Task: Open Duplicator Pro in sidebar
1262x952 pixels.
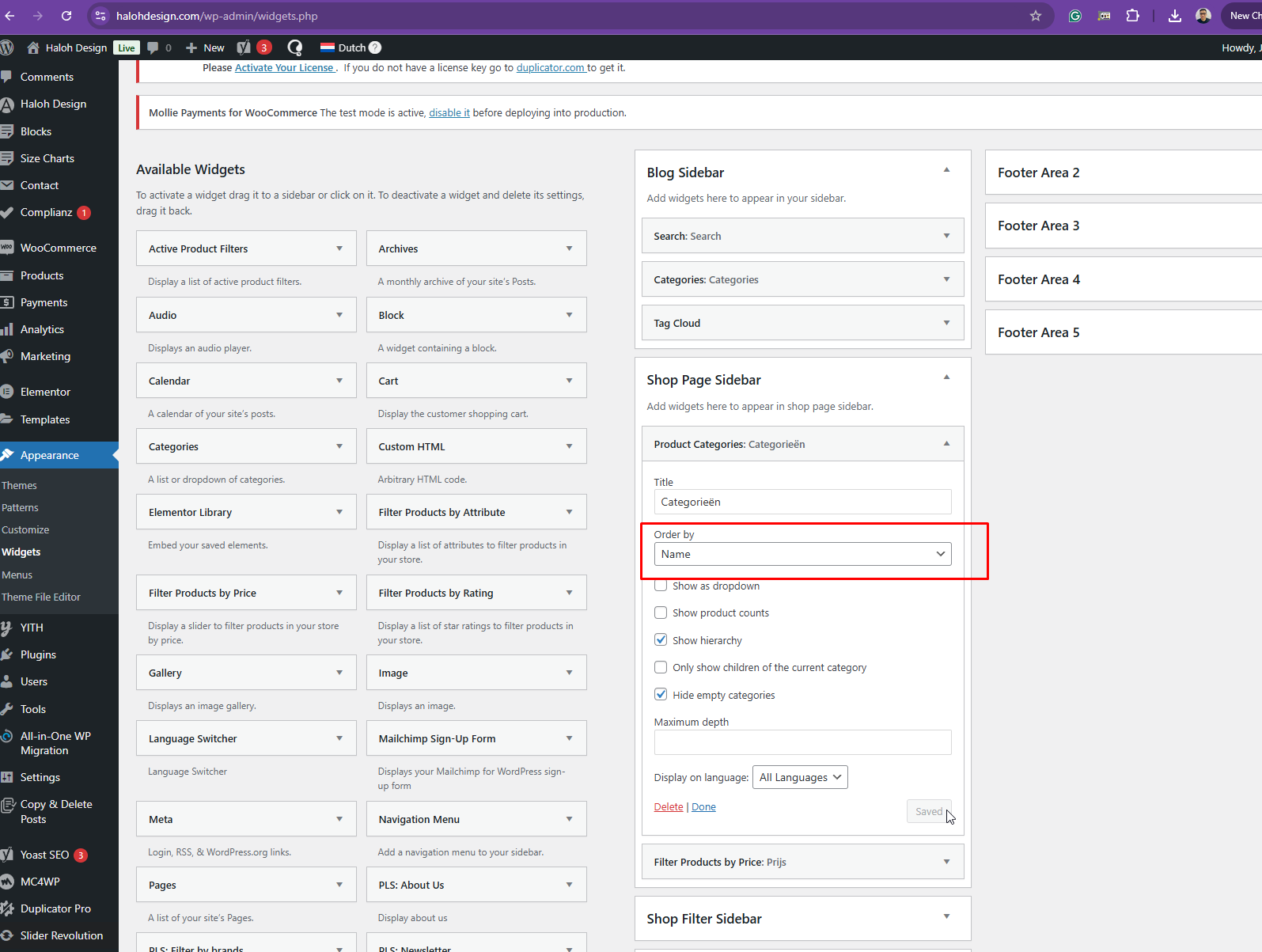Action: click(55, 908)
